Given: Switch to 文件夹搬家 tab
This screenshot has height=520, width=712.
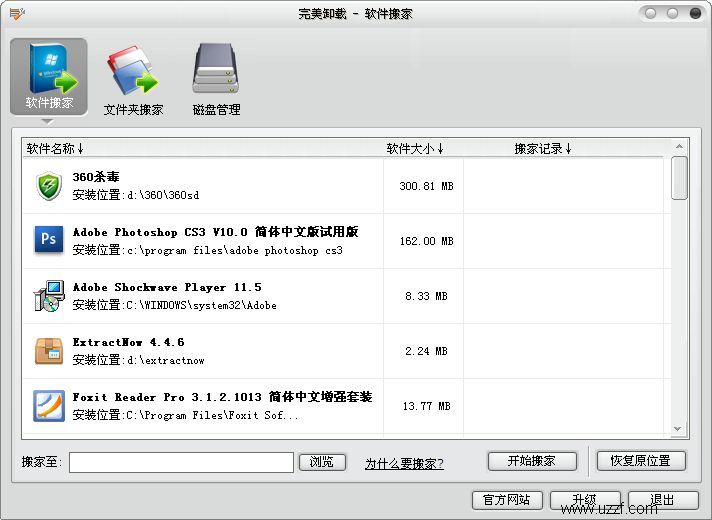Looking at the screenshot, I should tap(133, 79).
